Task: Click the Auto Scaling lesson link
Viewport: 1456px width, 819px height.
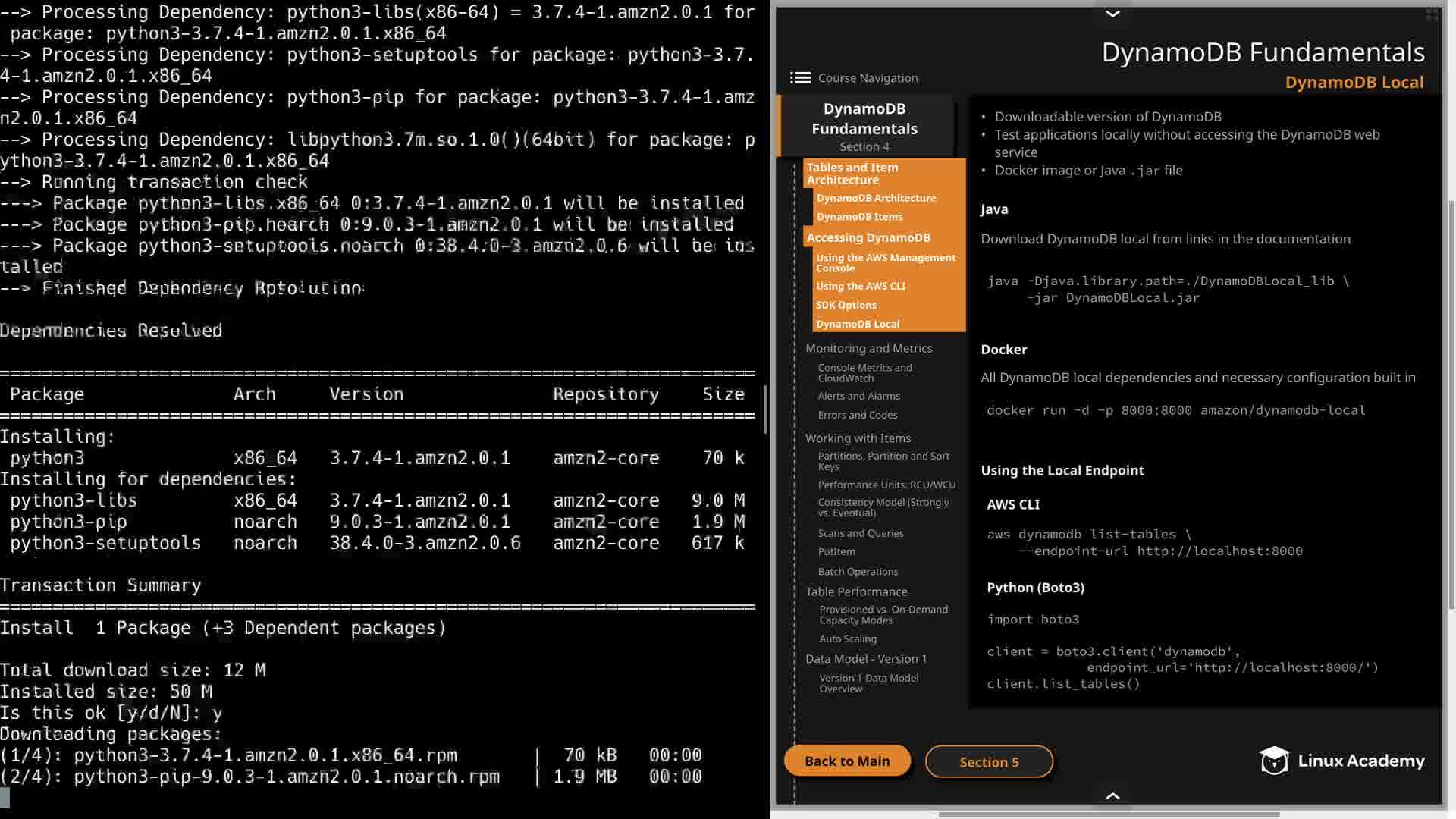Action: [x=848, y=639]
